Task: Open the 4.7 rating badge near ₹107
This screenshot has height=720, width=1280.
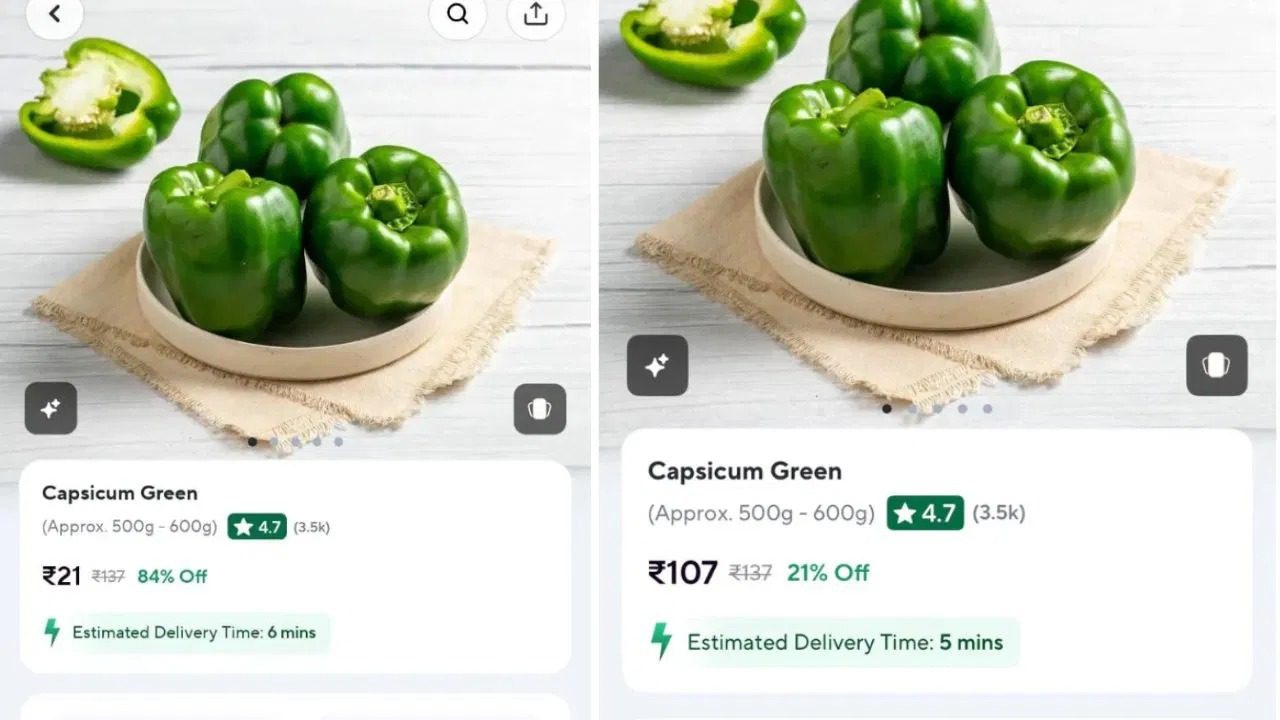Action: click(x=925, y=513)
